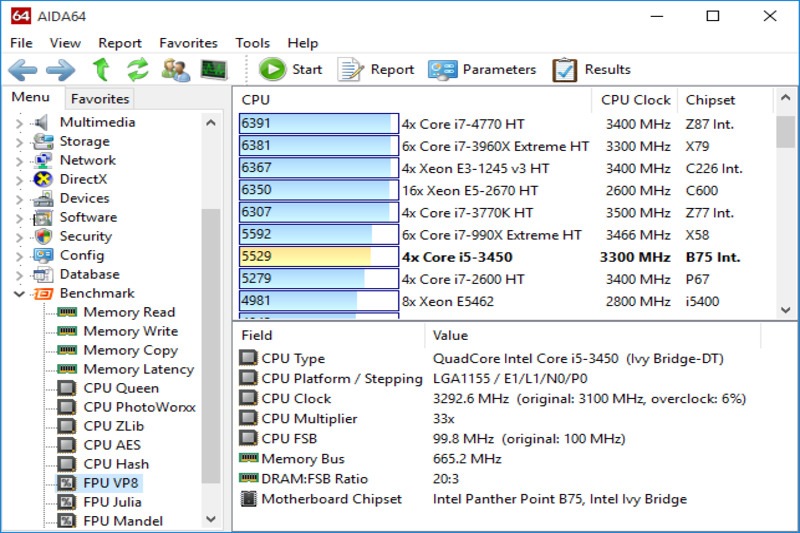Click the blue Forward arrow in toolbar
This screenshot has height=533, width=800.
[60, 70]
